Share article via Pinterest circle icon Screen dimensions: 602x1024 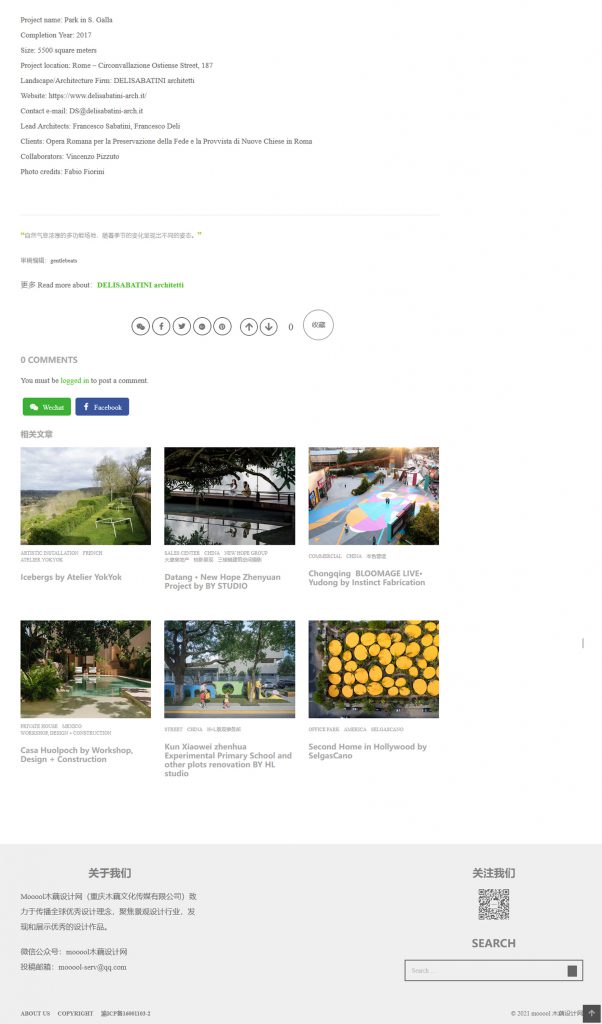click(222, 326)
